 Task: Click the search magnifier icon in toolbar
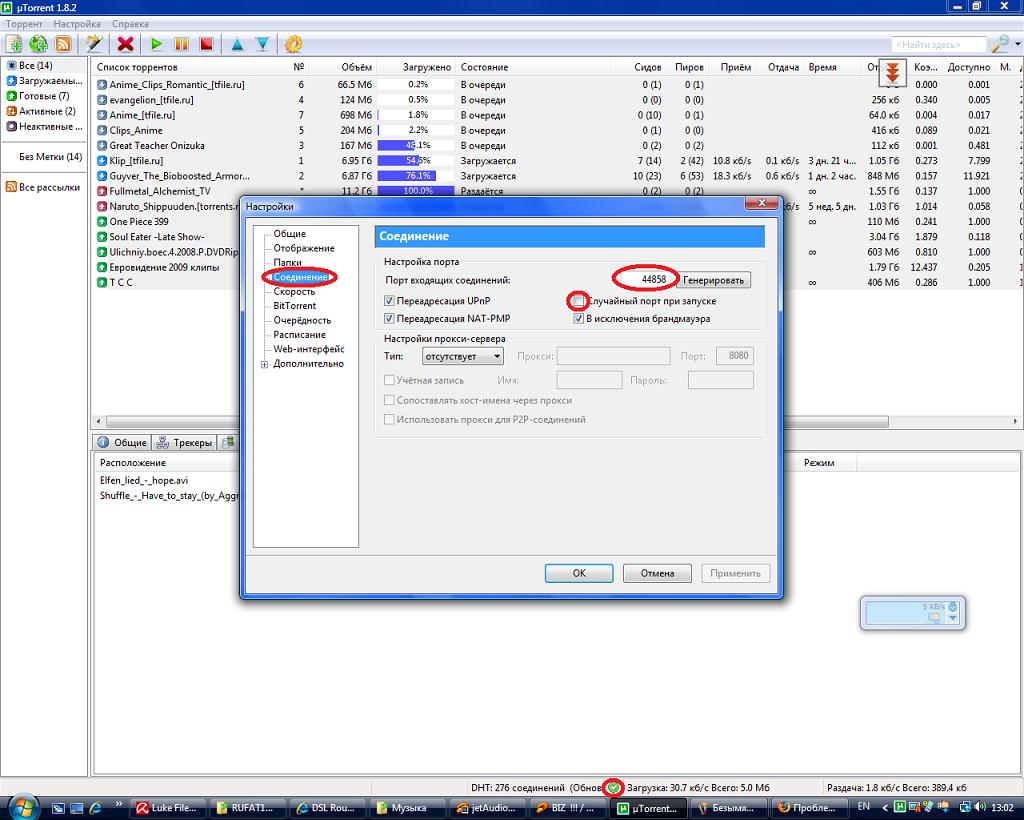pyautogui.click(x=999, y=44)
